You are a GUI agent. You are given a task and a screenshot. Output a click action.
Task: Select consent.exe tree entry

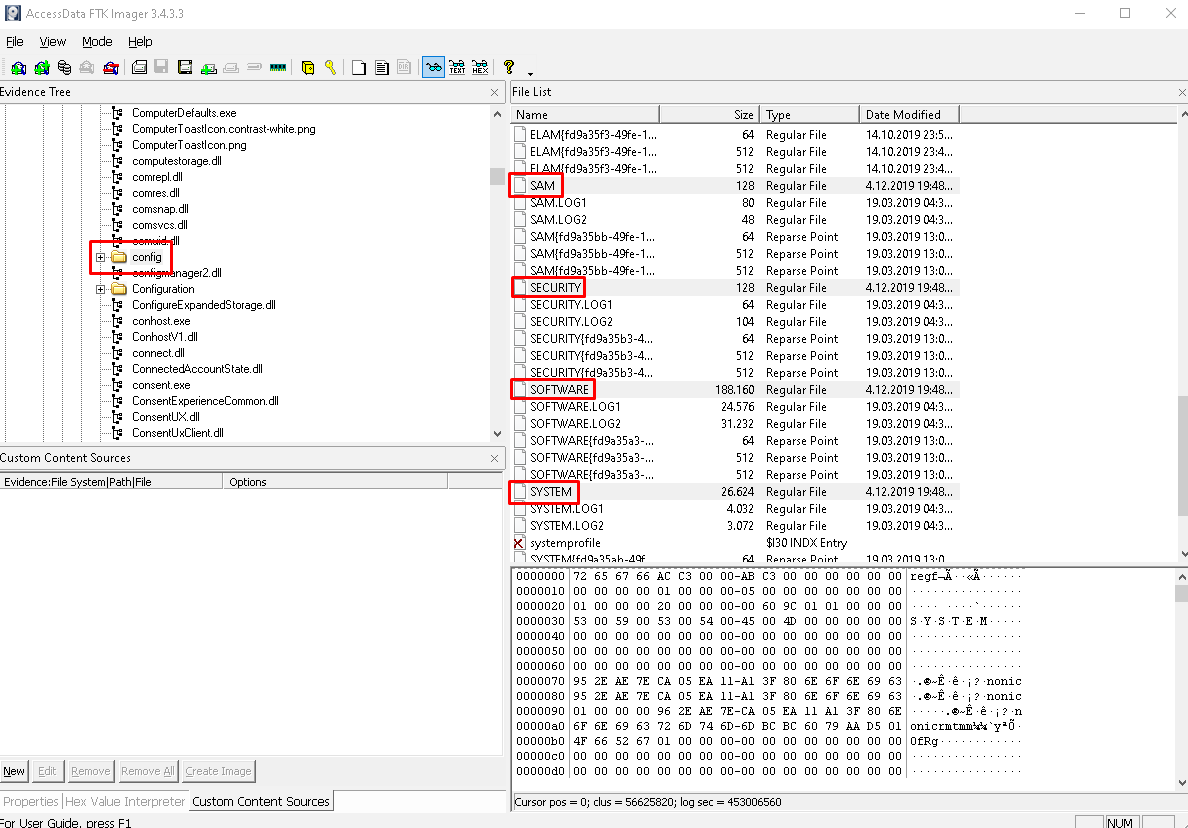click(161, 385)
